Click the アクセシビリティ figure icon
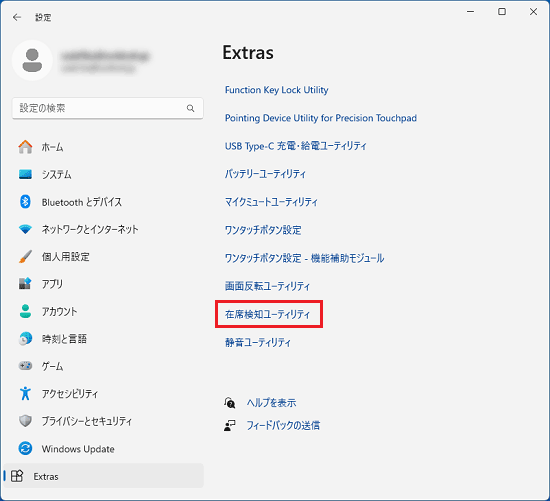Screen dimensions: 550x501 (25, 393)
